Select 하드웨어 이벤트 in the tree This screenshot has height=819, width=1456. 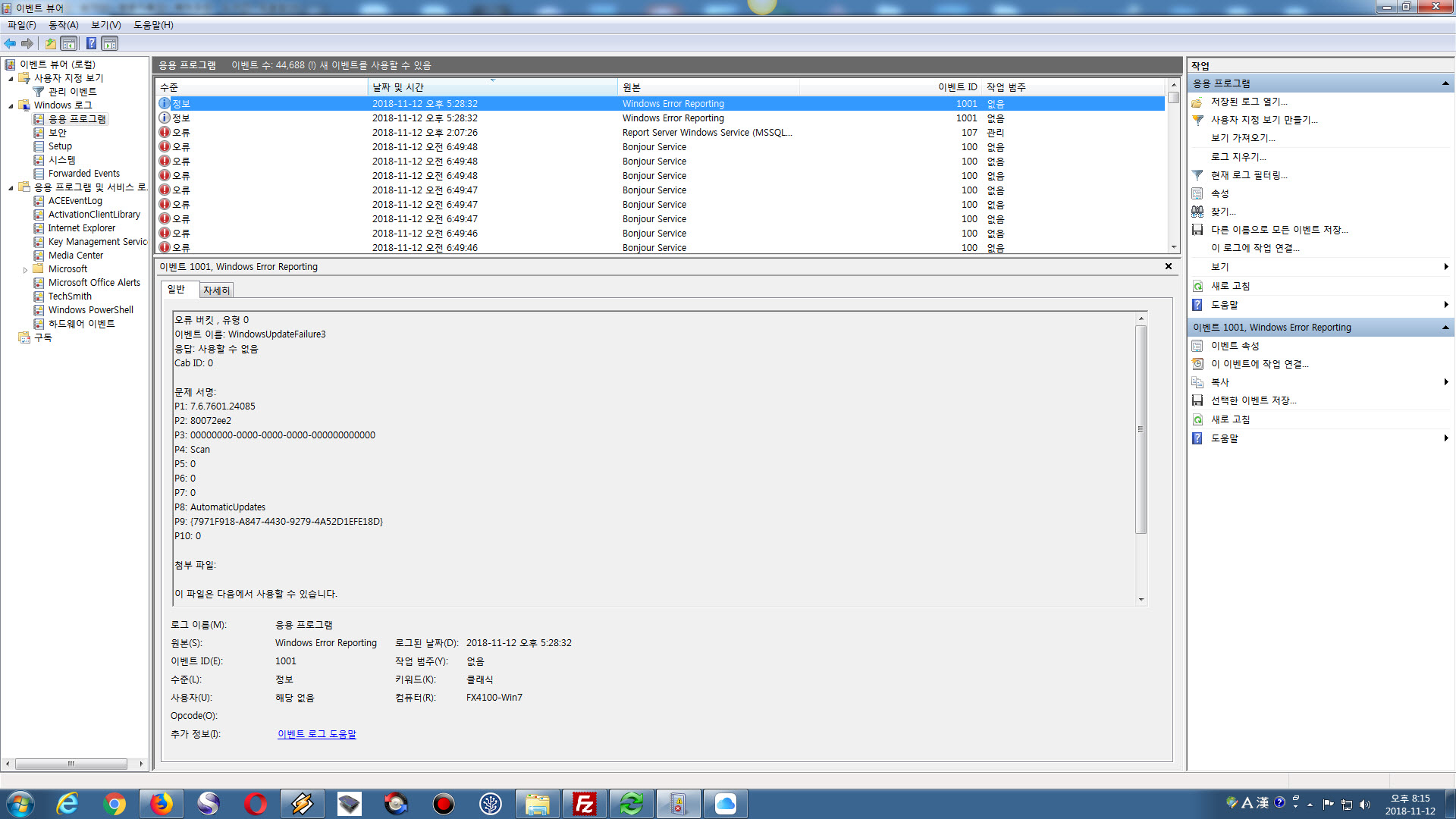pyautogui.click(x=81, y=324)
